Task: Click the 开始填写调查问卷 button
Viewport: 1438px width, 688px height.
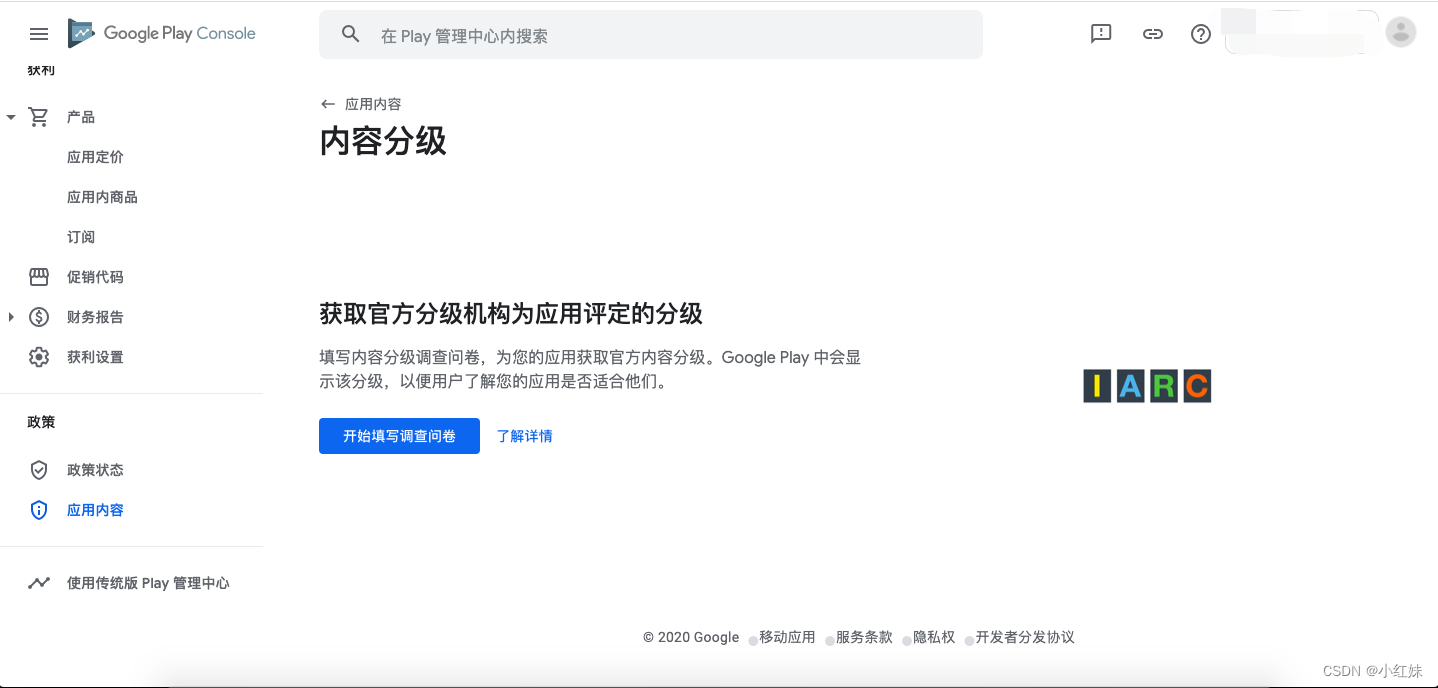Action: [x=399, y=436]
